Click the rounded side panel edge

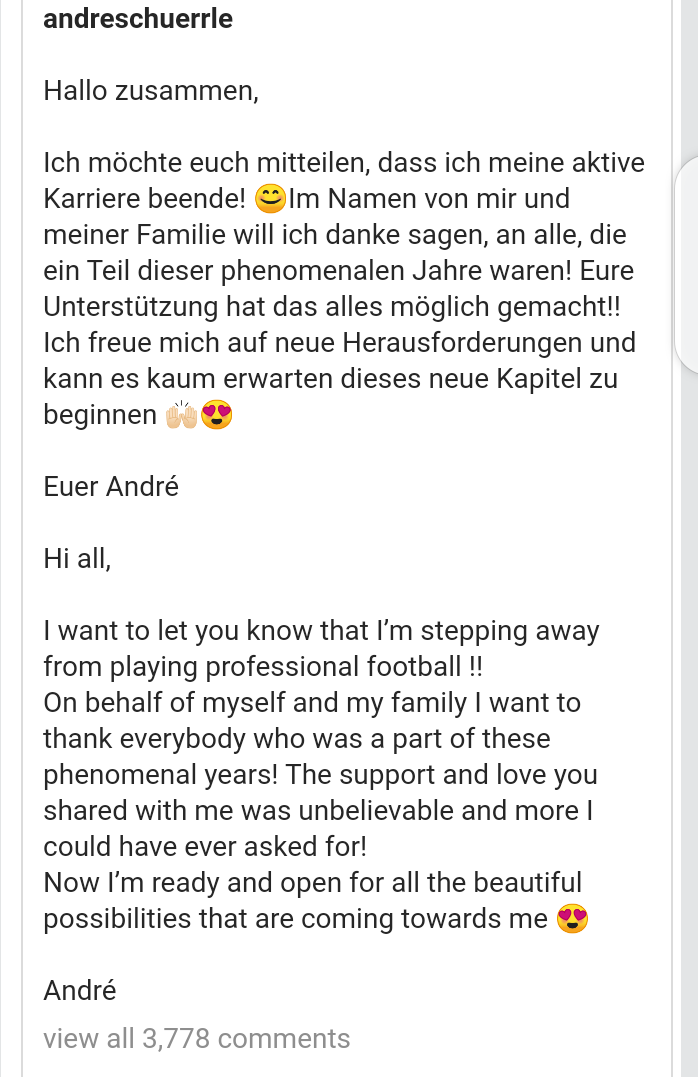[686, 264]
